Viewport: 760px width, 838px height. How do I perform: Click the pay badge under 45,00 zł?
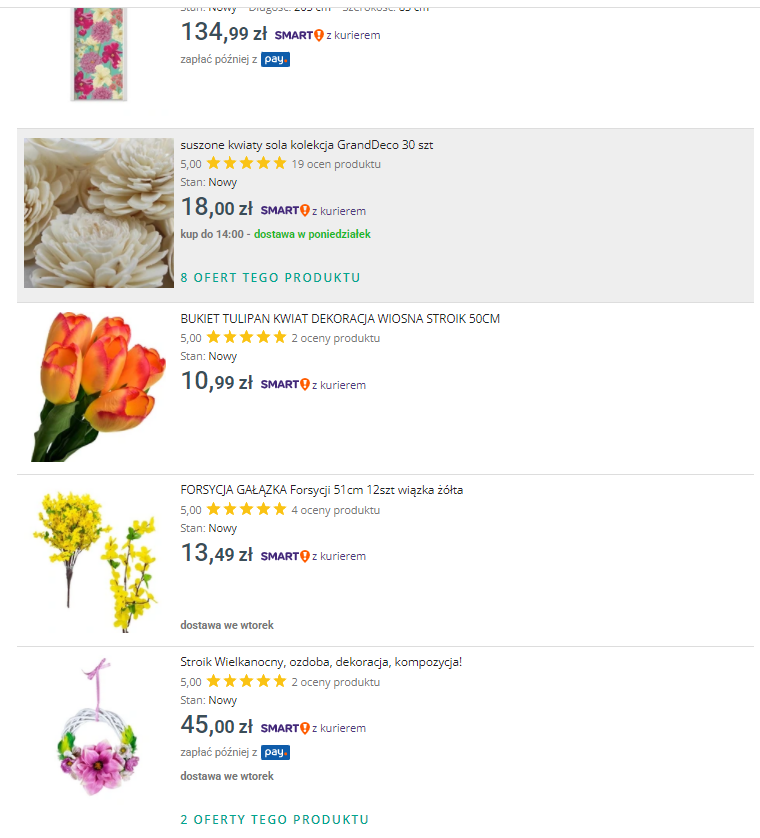pos(275,752)
